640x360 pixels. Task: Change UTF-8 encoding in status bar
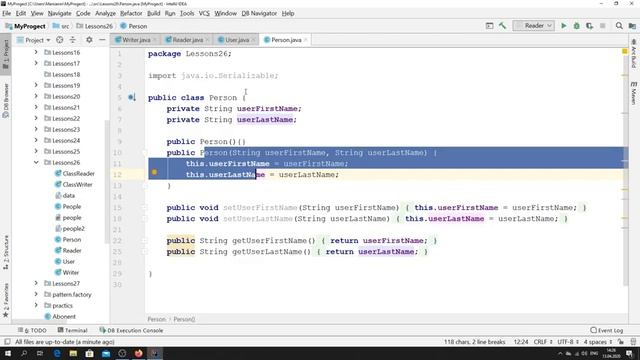click(x=568, y=342)
